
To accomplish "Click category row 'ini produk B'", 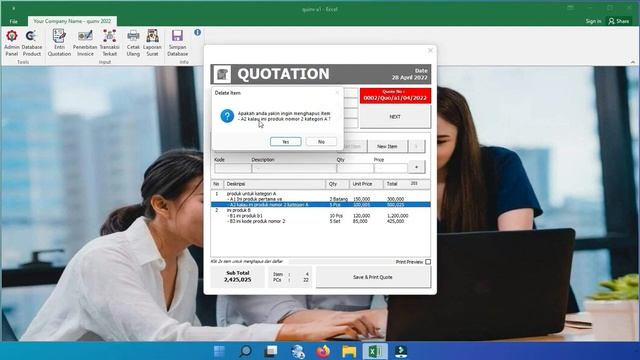I will 320,210.
